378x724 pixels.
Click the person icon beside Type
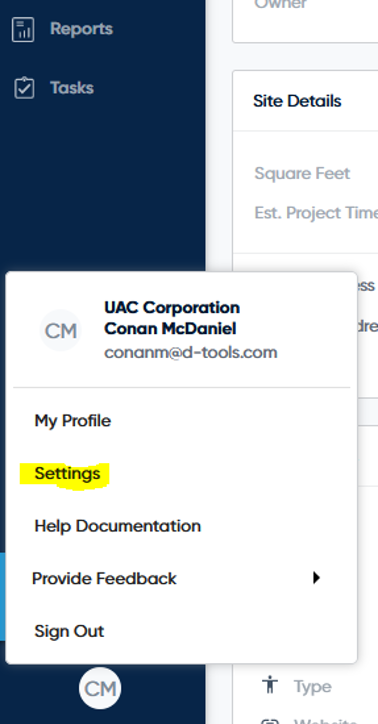coord(270,685)
